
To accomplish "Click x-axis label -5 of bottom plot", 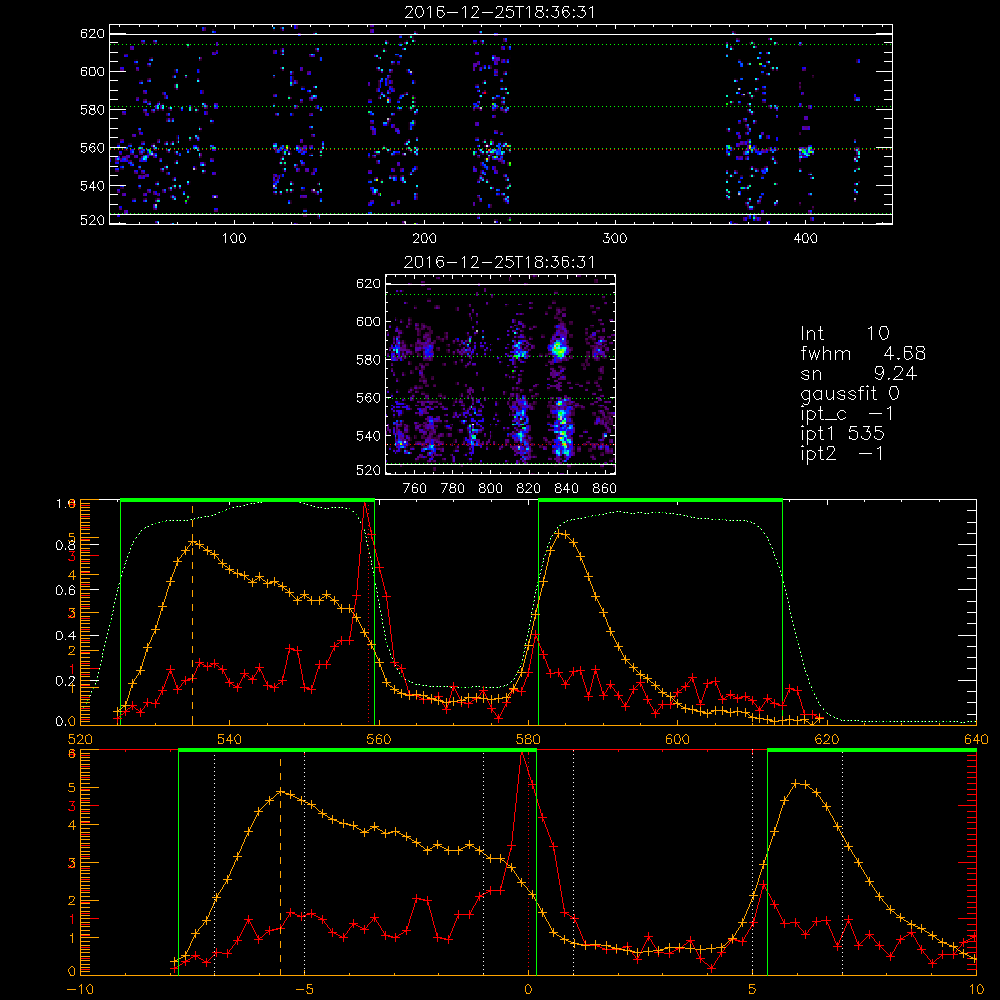I will tap(304, 990).
